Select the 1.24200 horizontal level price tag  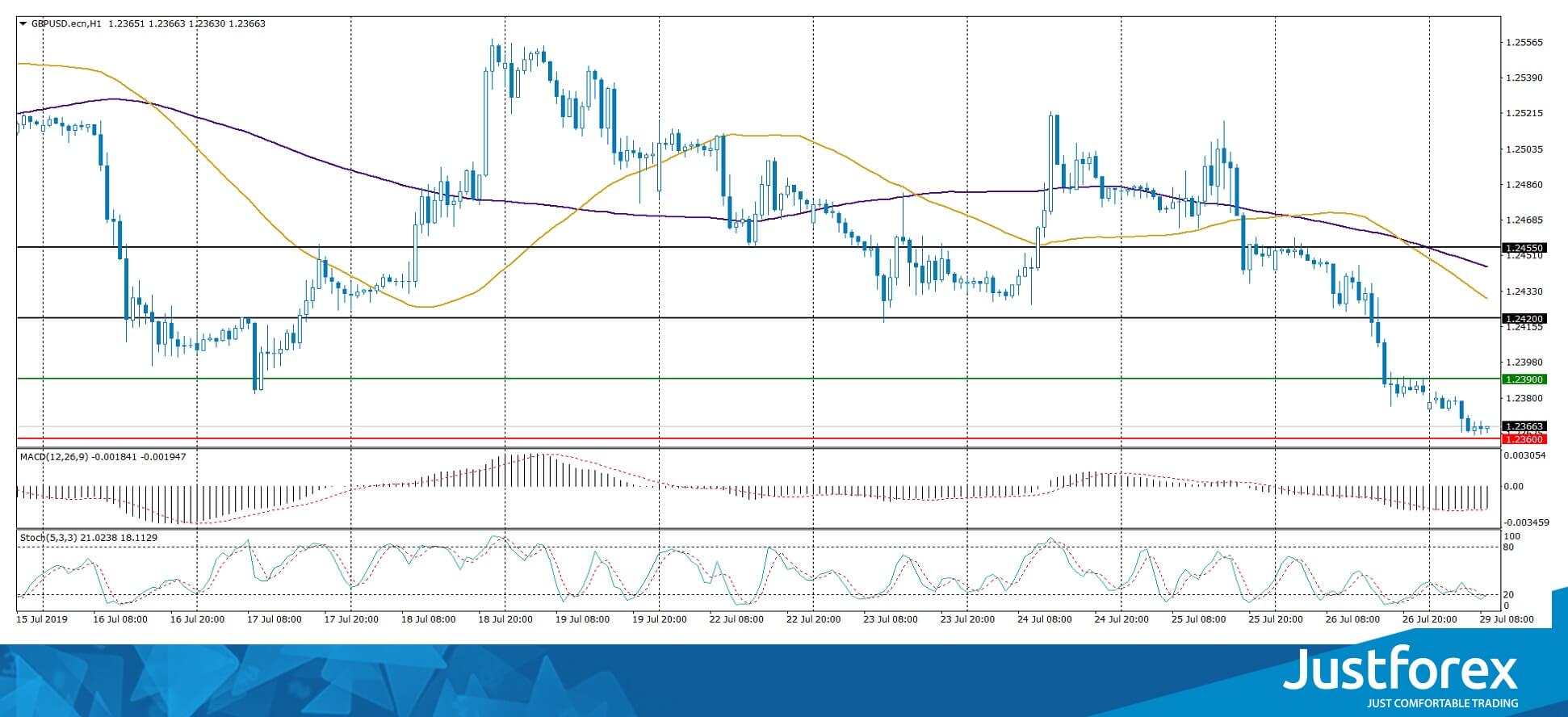pyautogui.click(x=1523, y=319)
